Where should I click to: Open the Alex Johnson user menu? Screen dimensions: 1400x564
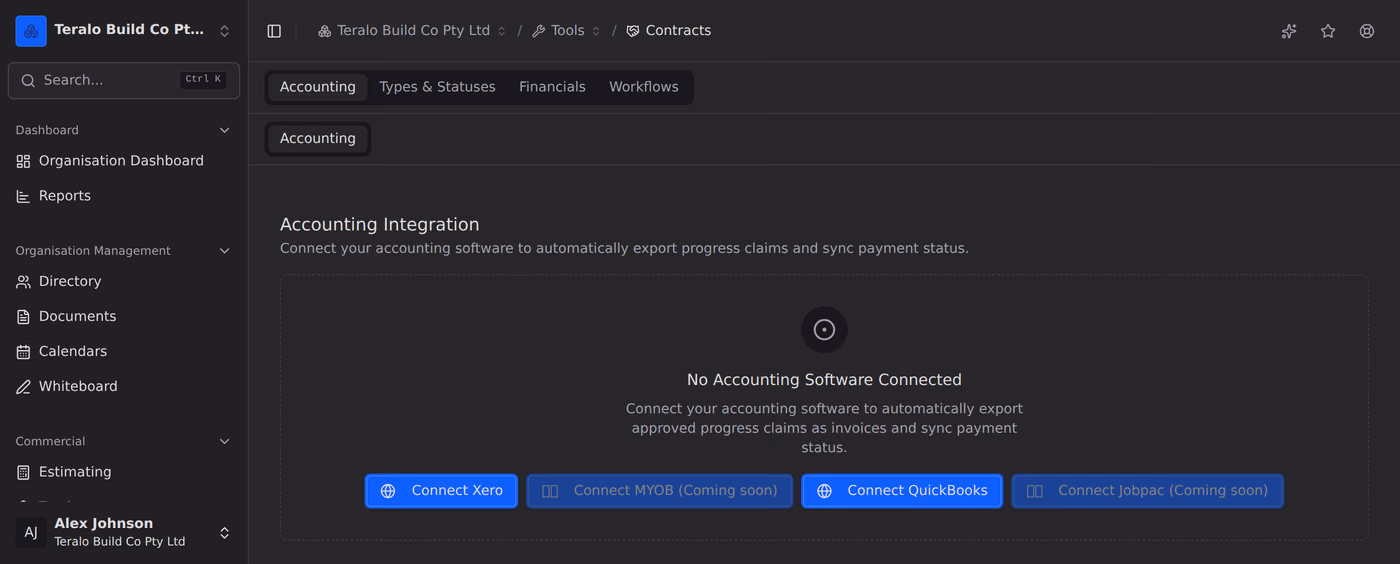click(124, 533)
